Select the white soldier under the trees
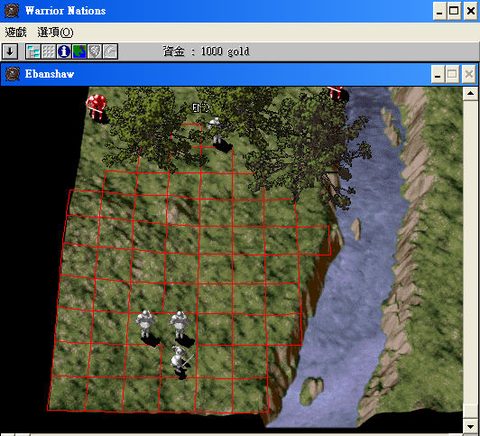Image resolution: width=480 pixels, height=436 pixels. click(x=216, y=130)
